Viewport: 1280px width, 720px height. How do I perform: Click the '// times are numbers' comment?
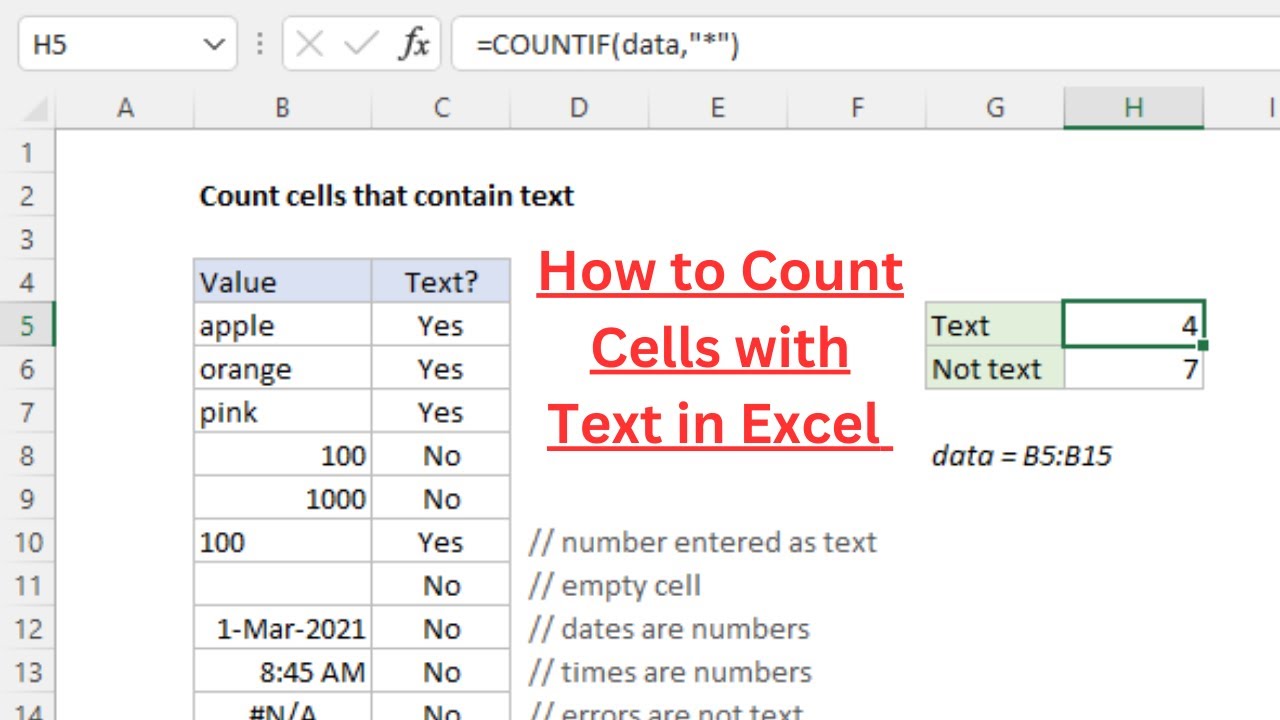(x=670, y=672)
